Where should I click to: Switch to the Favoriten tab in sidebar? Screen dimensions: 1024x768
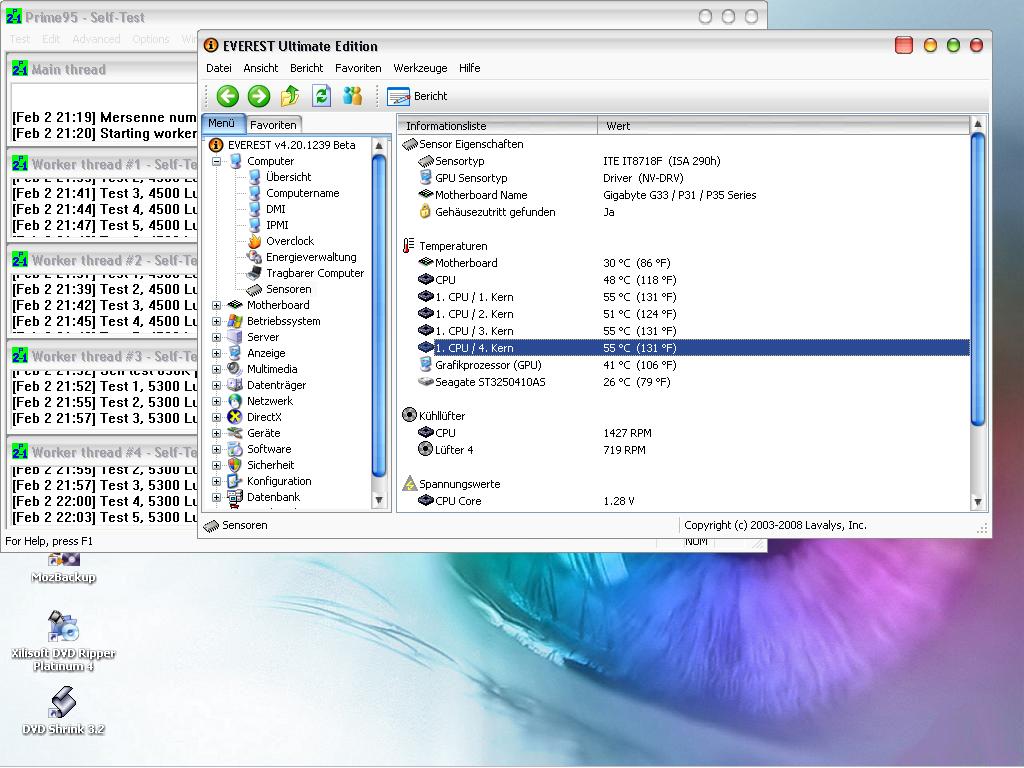pyautogui.click(x=273, y=125)
